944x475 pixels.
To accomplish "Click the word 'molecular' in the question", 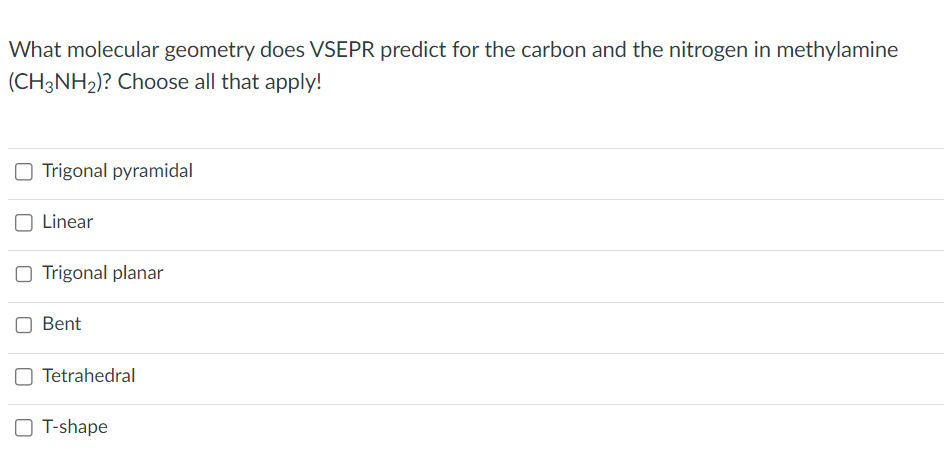I will pyautogui.click(x=113, y=49).
